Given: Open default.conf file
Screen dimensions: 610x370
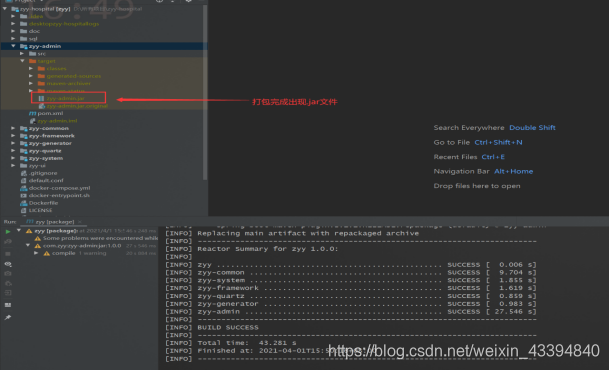Looking at the screenshot, I should (46, 181).
